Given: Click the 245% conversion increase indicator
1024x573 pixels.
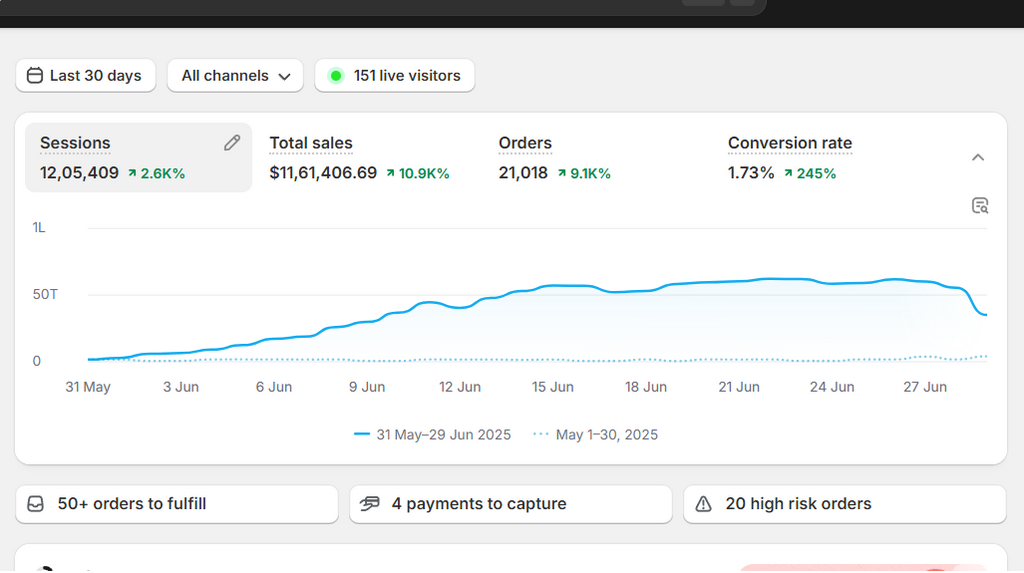Looking at the screenshot, I should tap(810, 174).
